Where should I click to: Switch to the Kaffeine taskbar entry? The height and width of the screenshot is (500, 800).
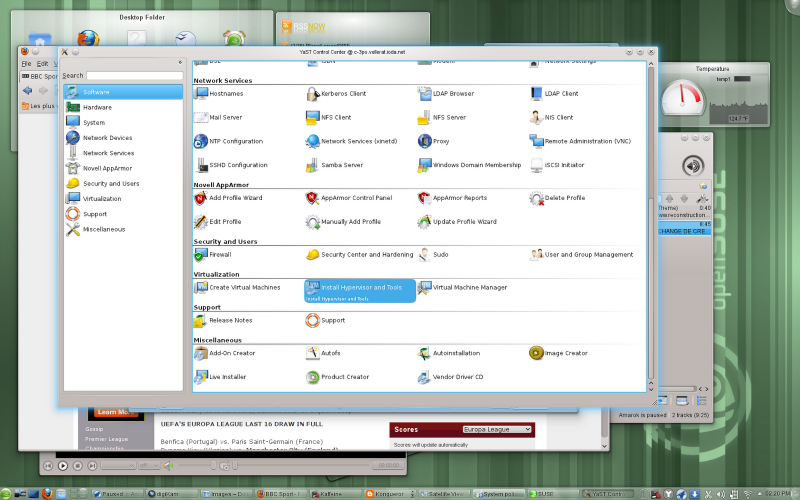click(x=335, y=493)
